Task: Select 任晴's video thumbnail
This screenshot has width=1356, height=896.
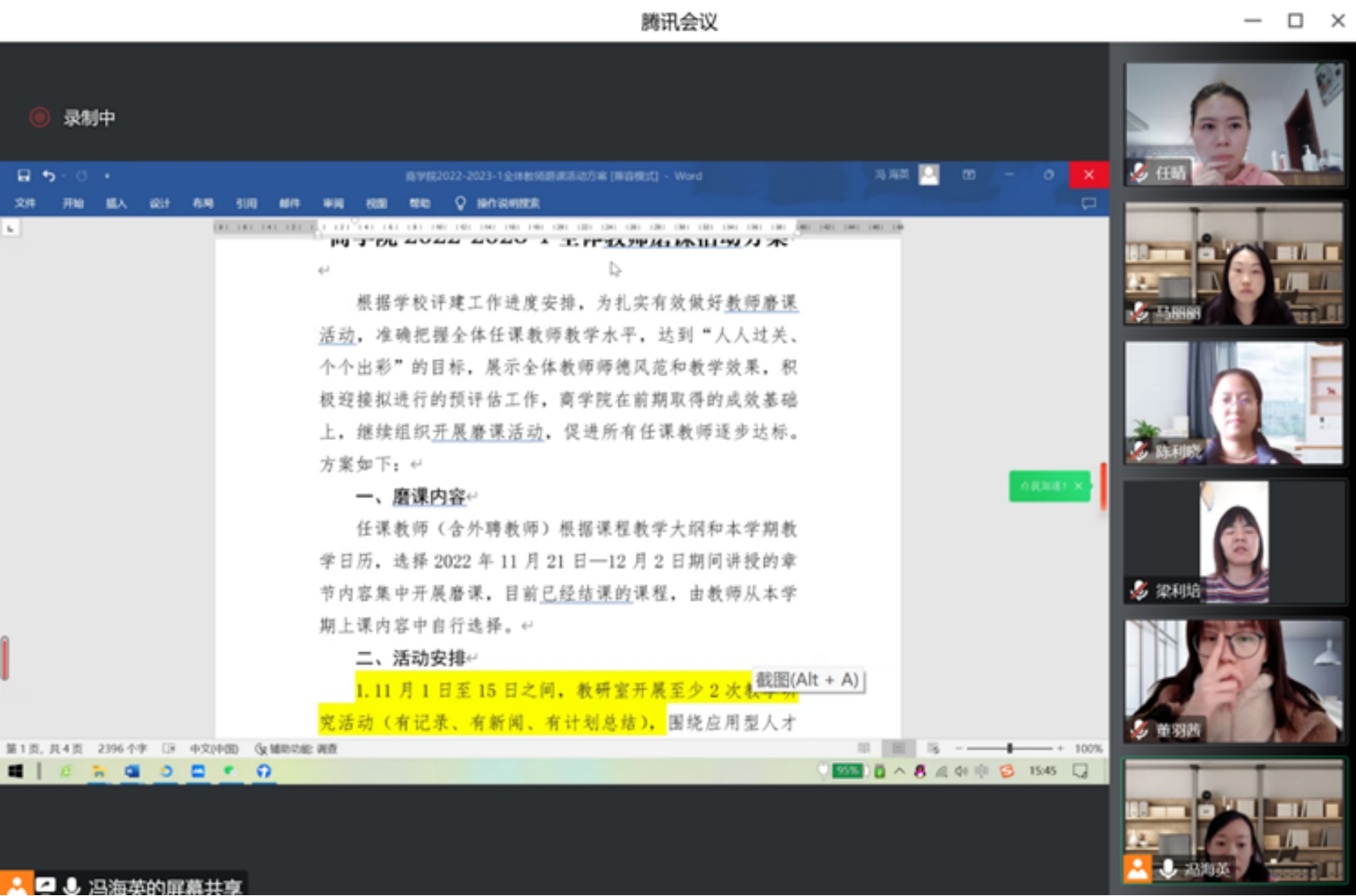Action: [x=1234, y=124]
